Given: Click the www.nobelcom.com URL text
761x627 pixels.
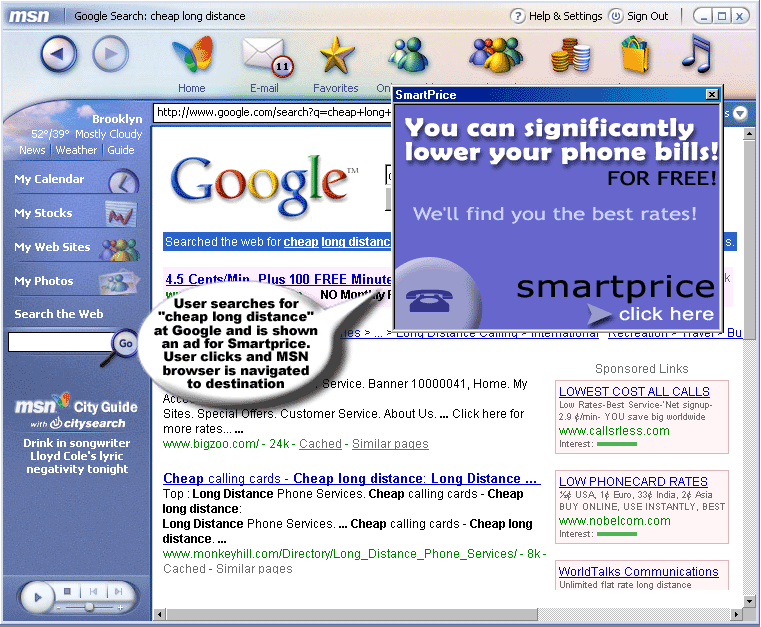Looking at the screenshot, I should 615,521.
